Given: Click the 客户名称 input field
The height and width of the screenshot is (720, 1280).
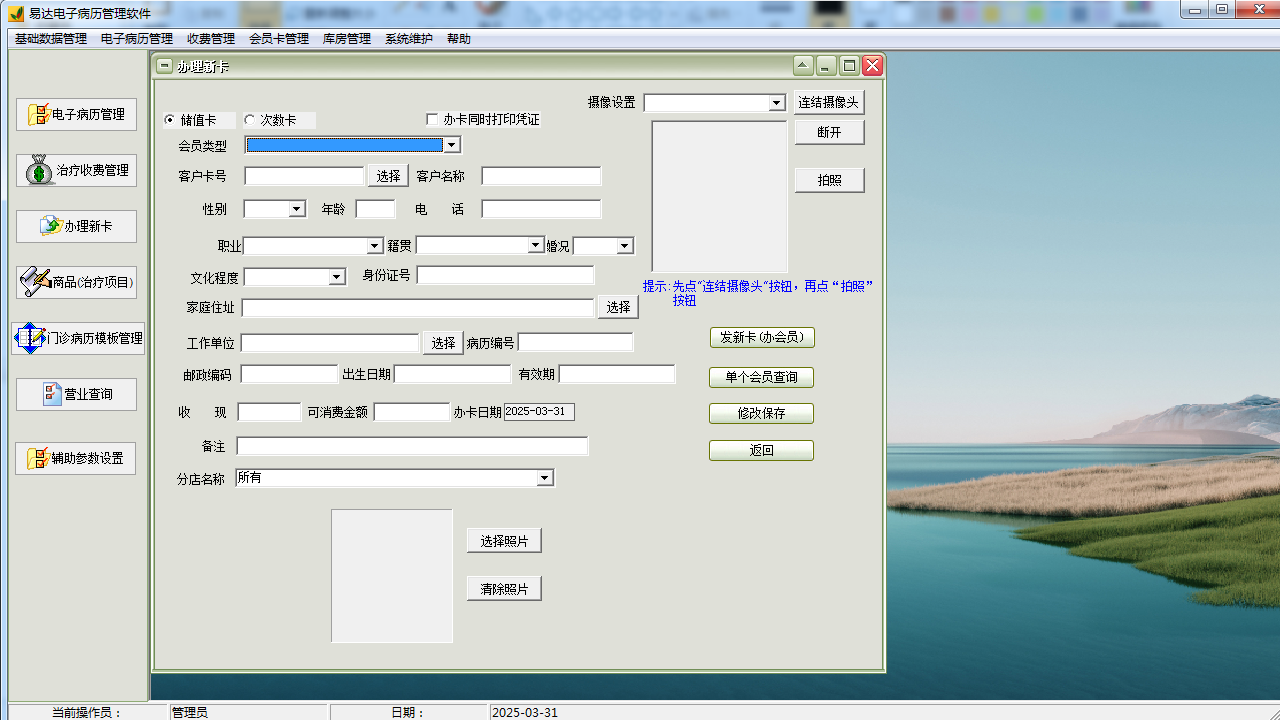Looking at the screenshot, I should pyautogui.click(x=541, y=176).
